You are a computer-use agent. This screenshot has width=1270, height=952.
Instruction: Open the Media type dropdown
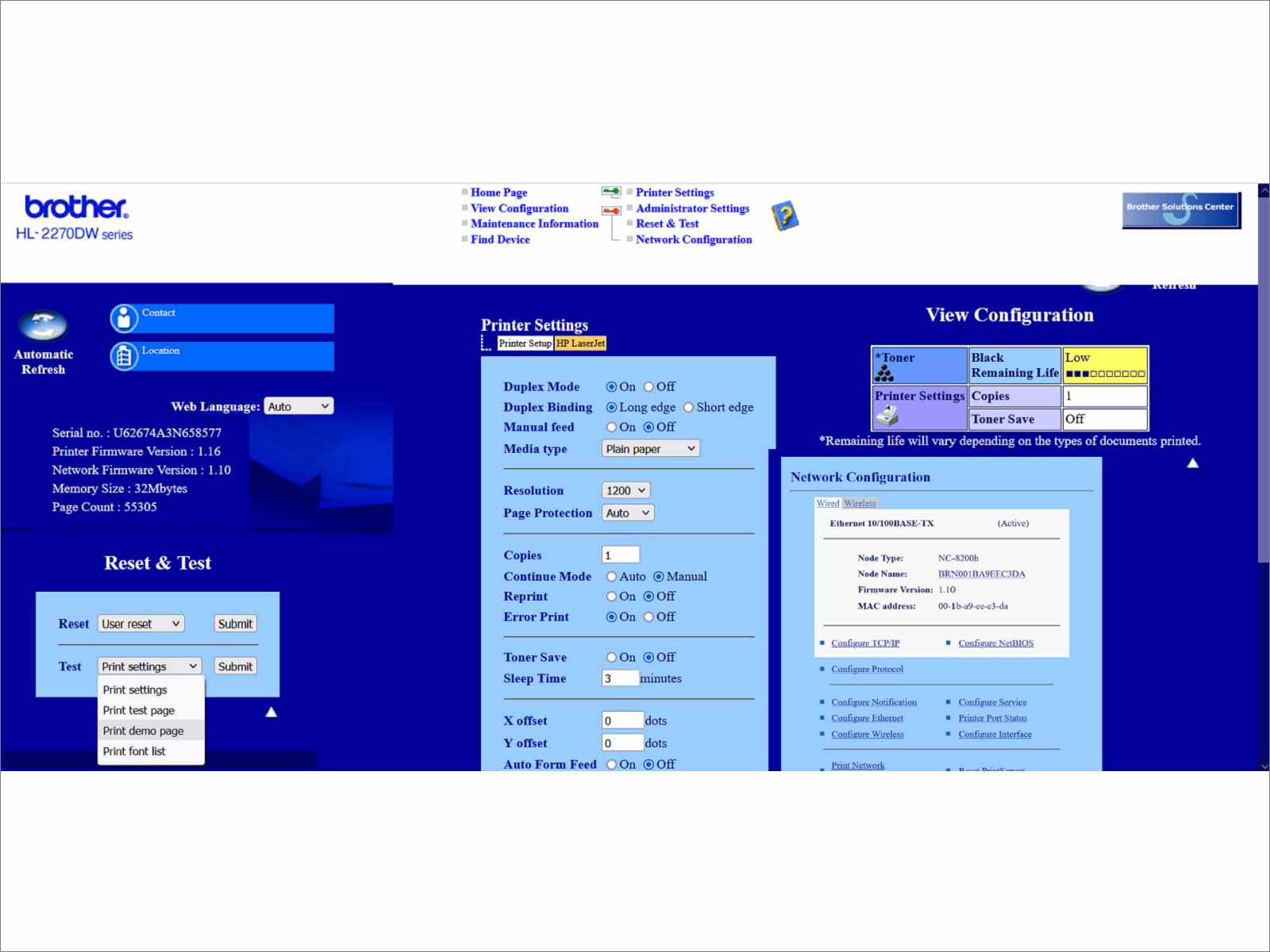click(x=651, y=449)
